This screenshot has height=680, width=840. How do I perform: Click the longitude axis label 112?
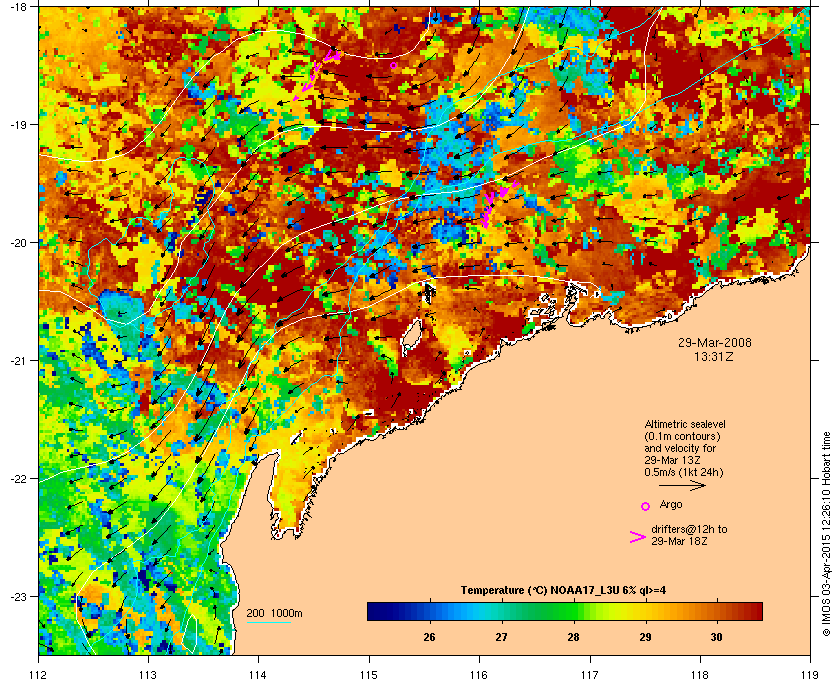pos(39,675)
